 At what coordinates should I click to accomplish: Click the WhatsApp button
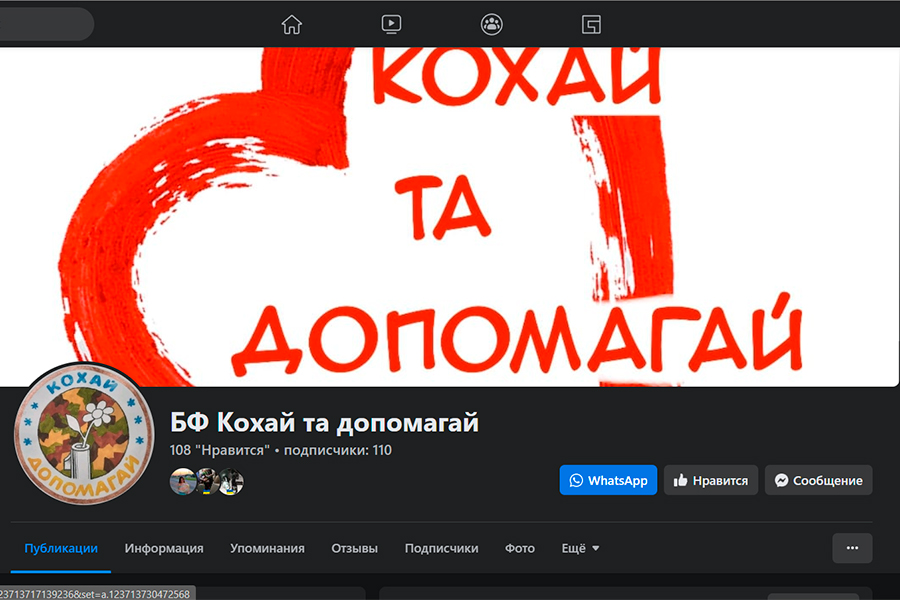608,480
